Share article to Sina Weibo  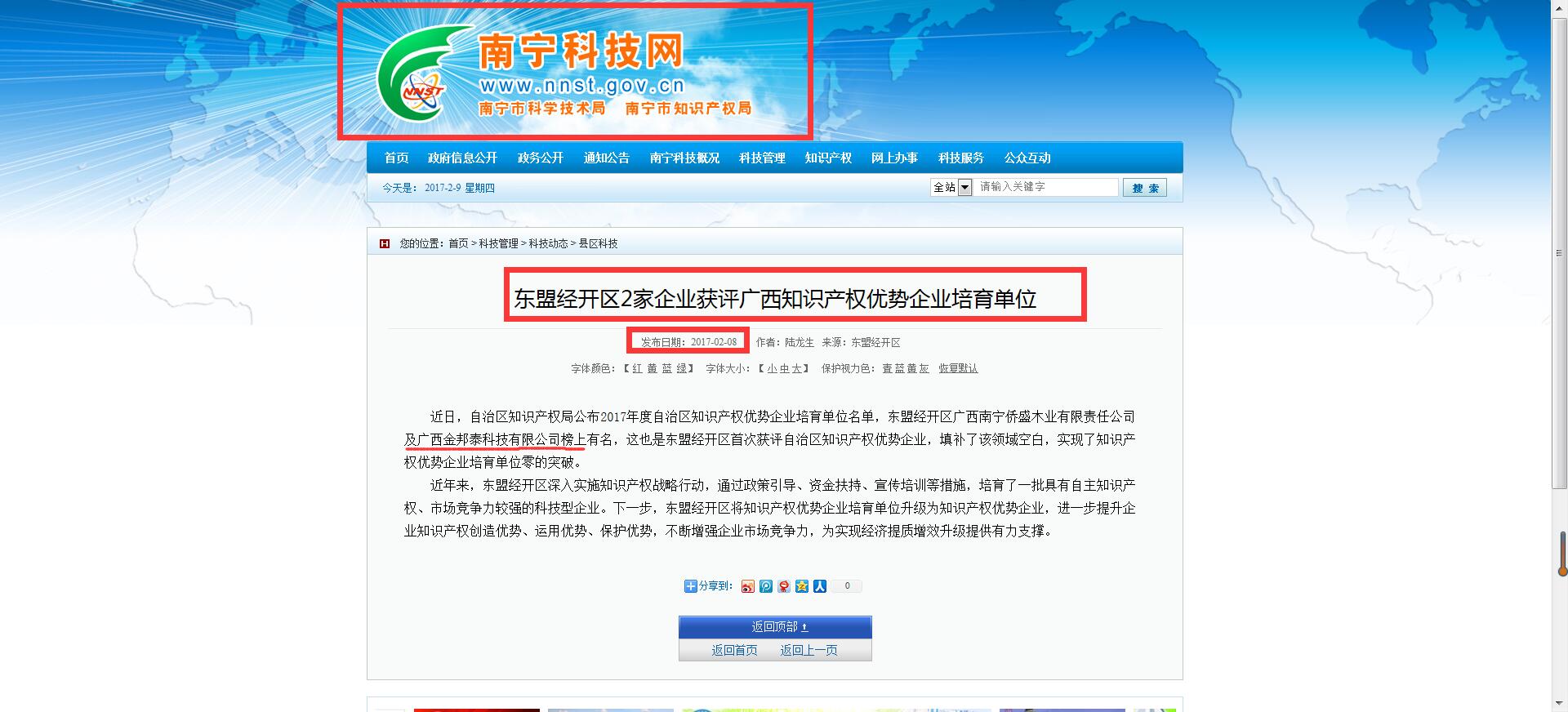pos(747,586)
